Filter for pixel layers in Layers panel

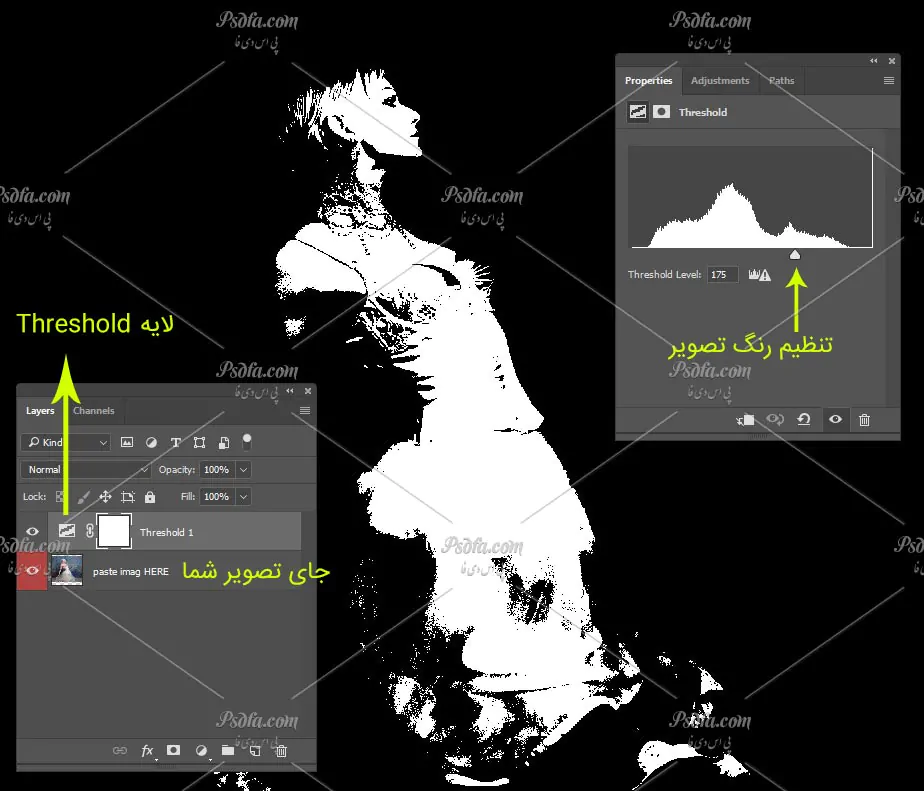coord(127,442)
